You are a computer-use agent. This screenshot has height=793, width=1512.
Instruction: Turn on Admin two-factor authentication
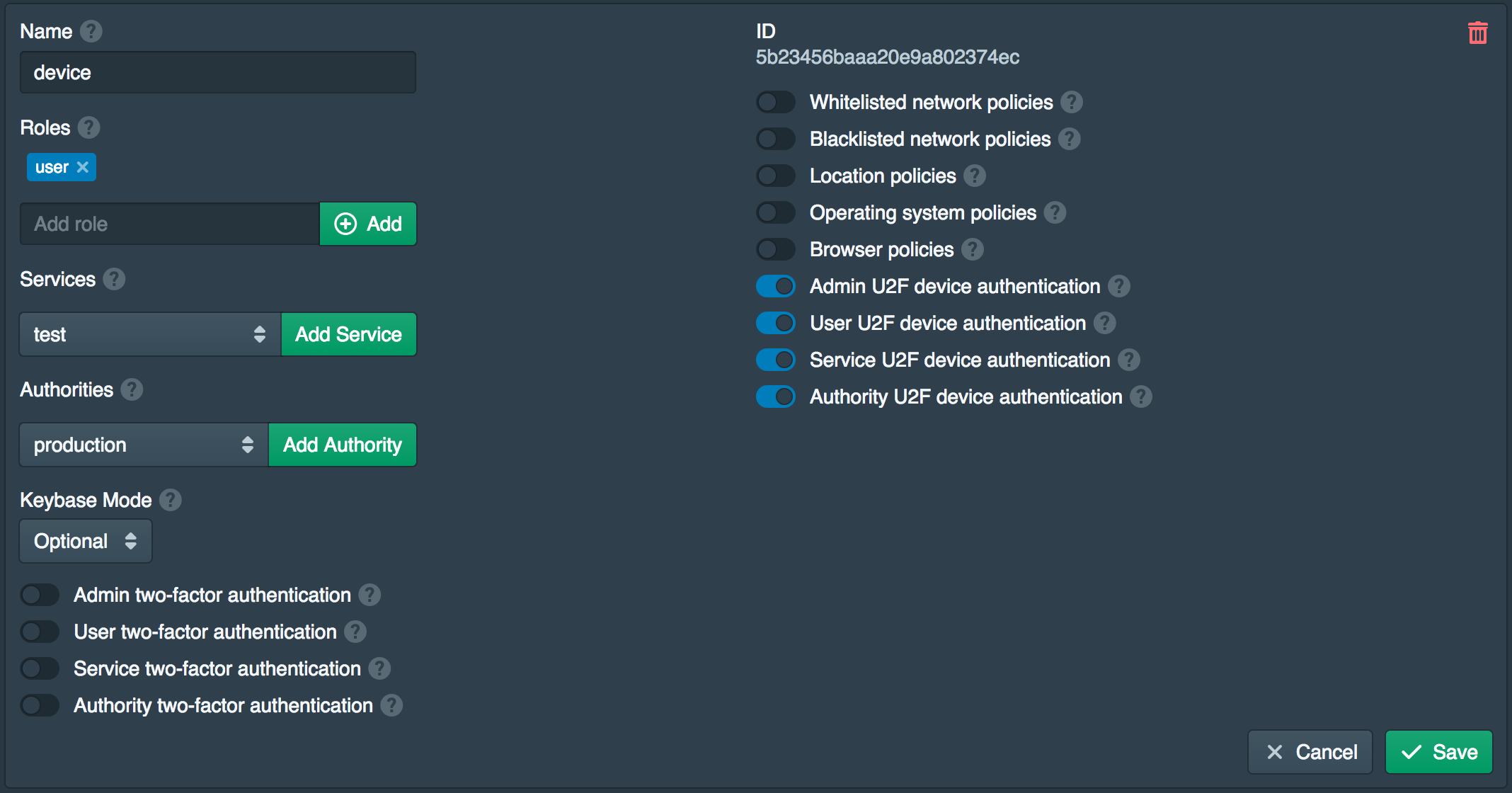point(40,595)
